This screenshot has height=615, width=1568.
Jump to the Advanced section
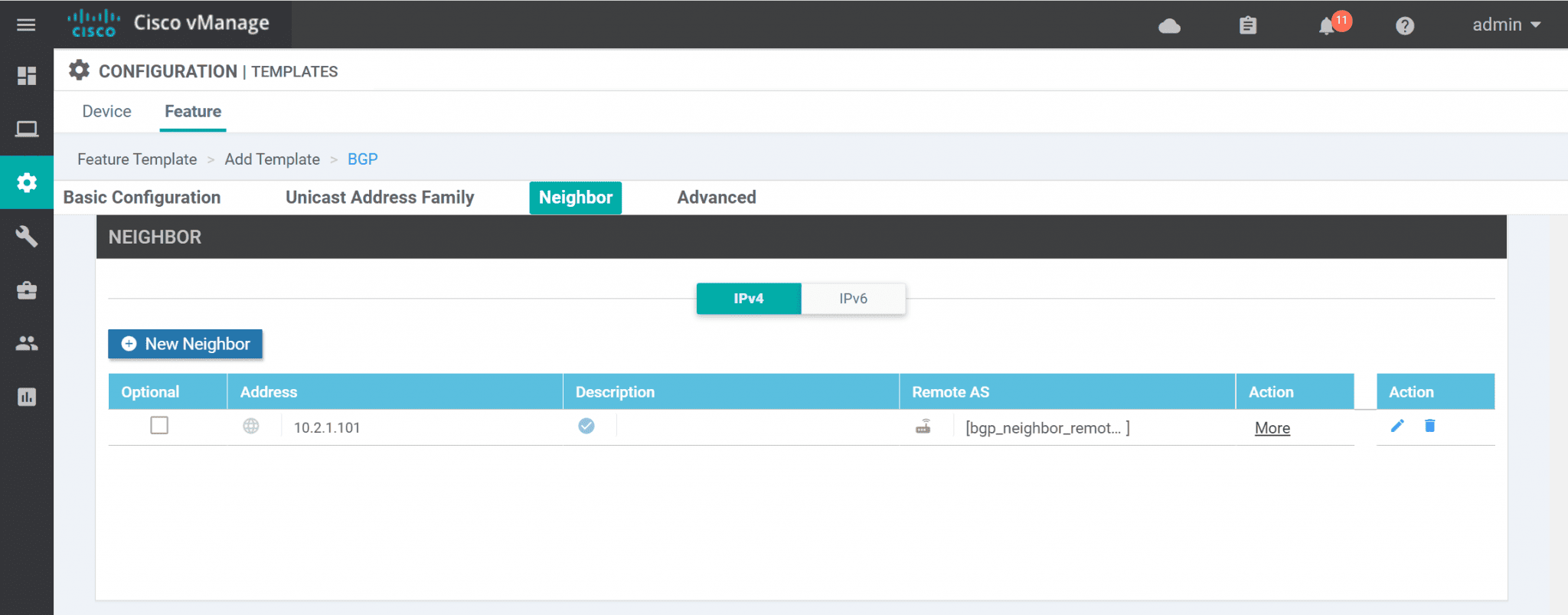pyautogui.click(x=717, y=198)
